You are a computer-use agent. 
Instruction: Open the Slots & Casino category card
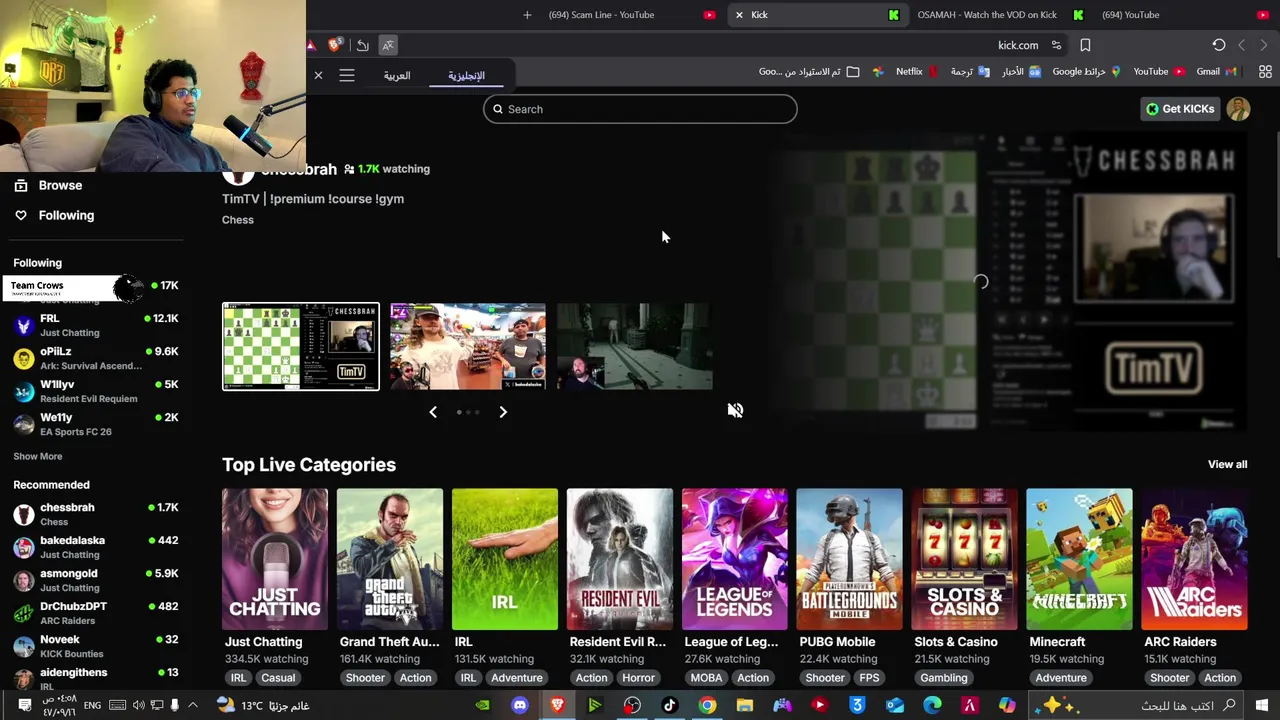(x=965, y=559)
